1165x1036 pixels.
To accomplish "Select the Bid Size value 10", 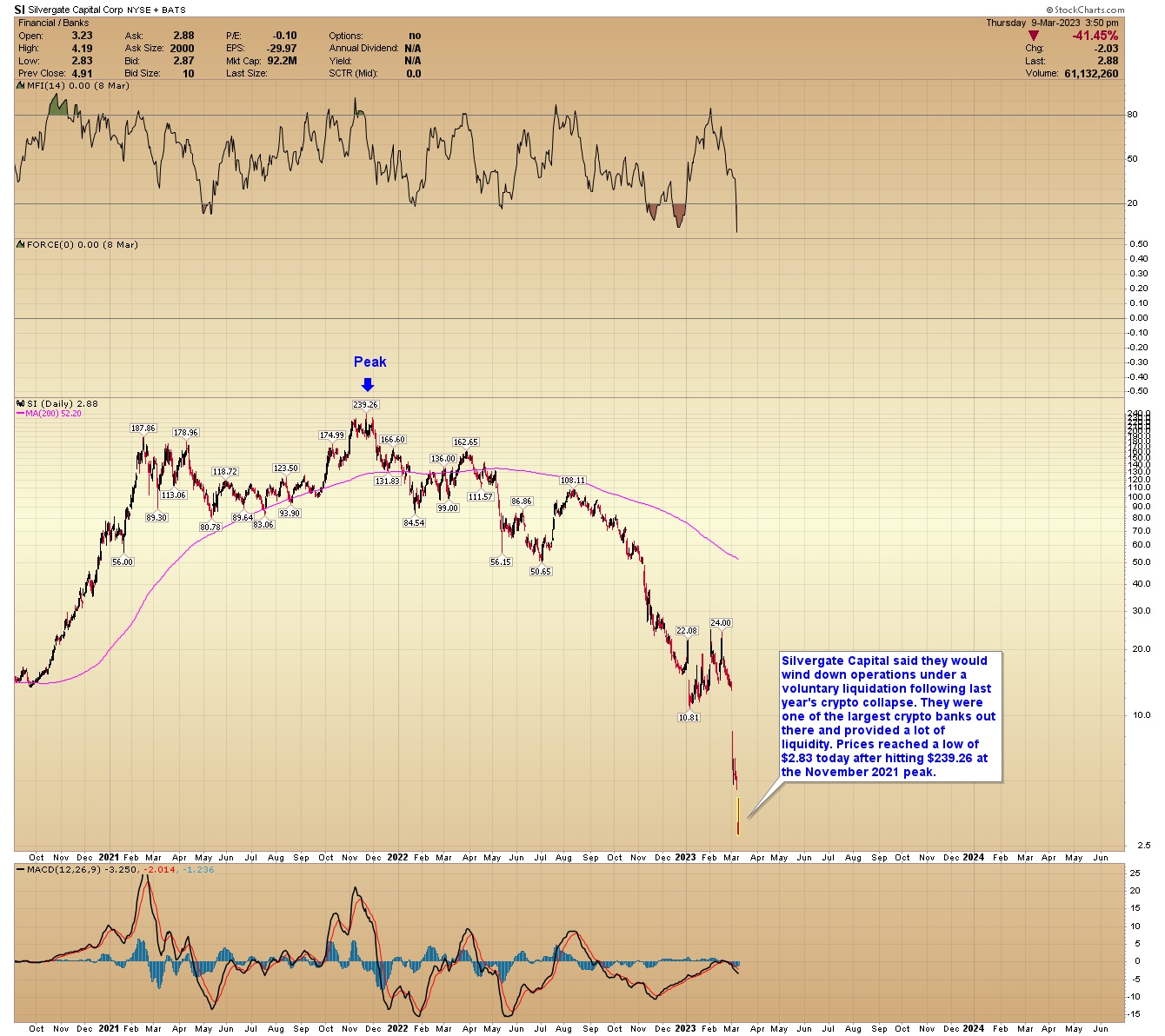I will 189,74.
